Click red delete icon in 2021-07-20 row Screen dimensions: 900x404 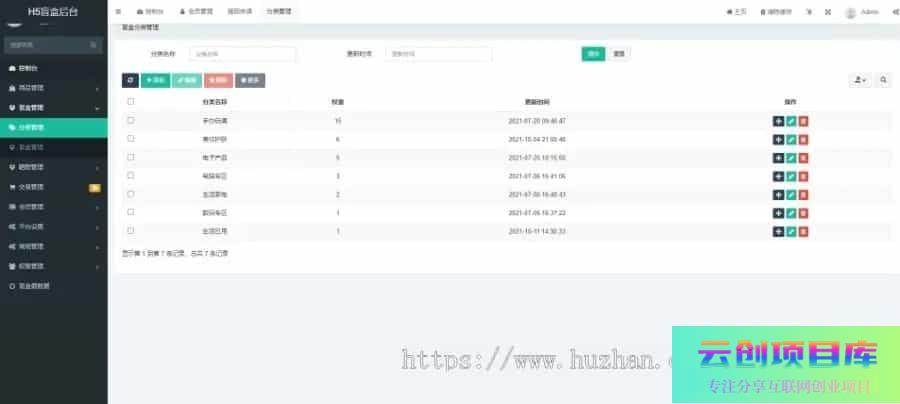[803, 121]
